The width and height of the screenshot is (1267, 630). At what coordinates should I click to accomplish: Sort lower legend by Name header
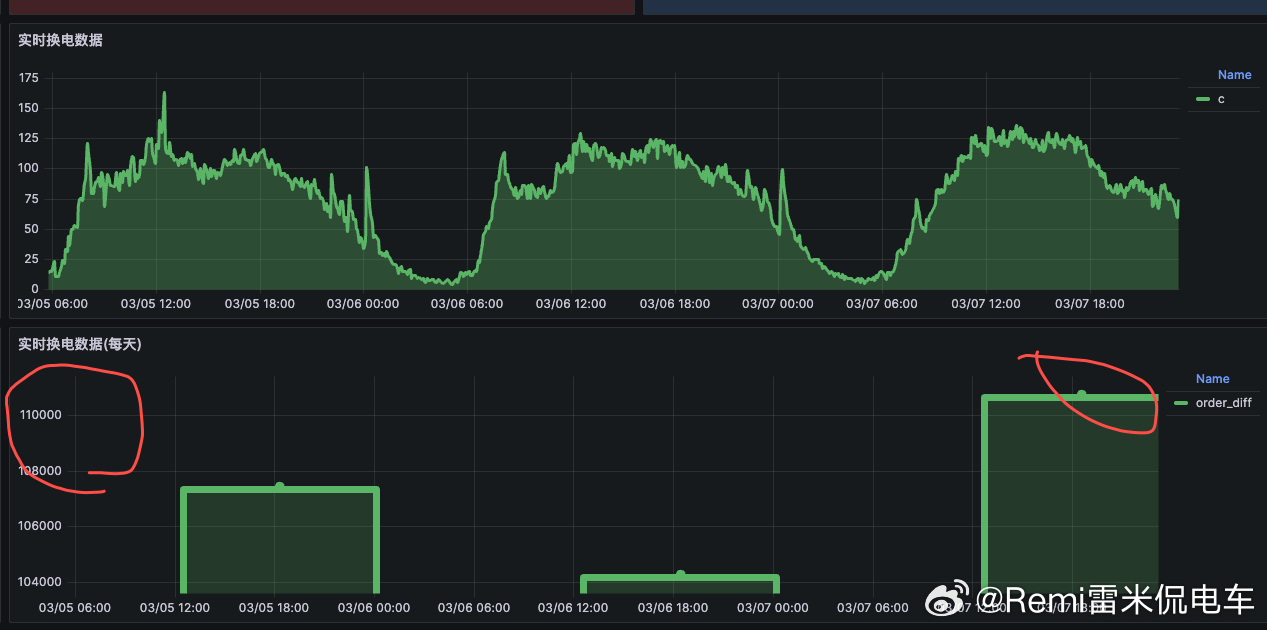(1212, 379)
